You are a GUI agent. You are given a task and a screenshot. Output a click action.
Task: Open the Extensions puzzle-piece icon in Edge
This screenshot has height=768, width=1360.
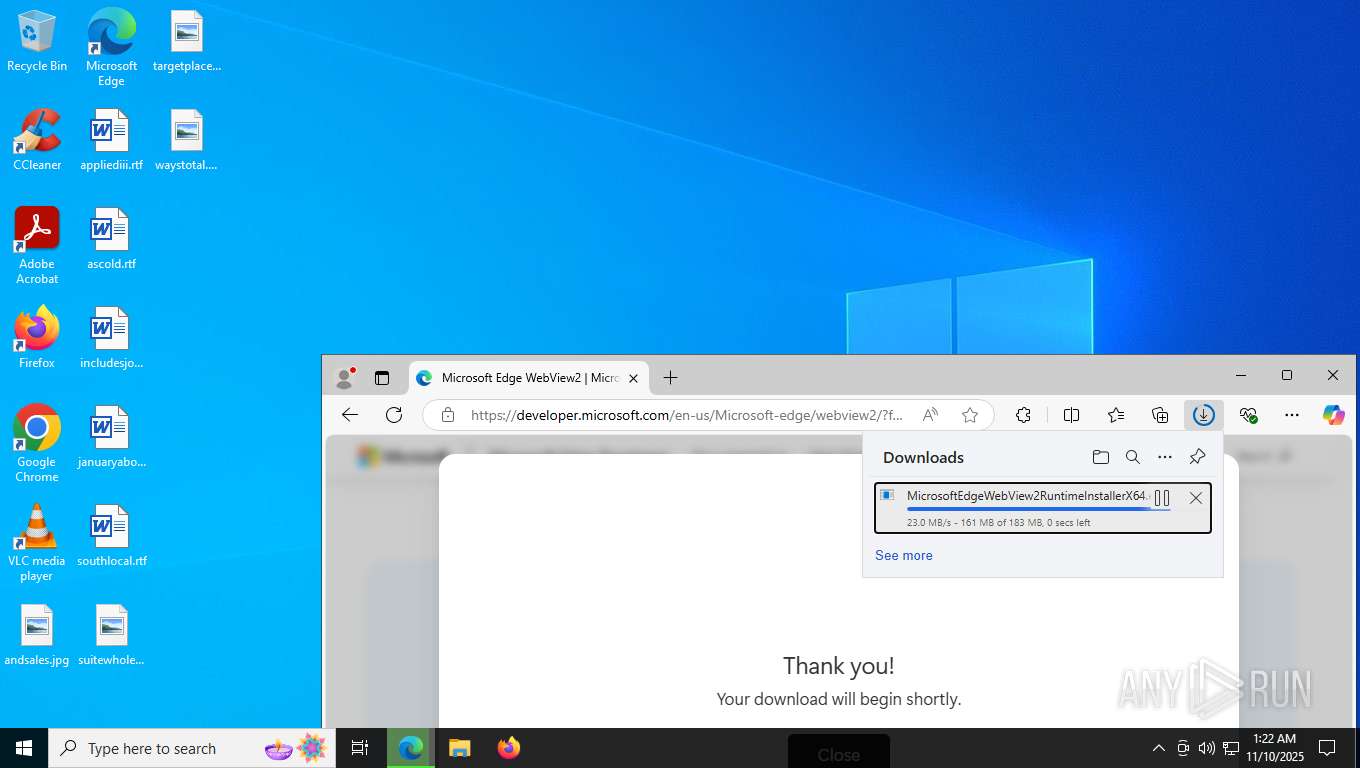click(1023, 414)
